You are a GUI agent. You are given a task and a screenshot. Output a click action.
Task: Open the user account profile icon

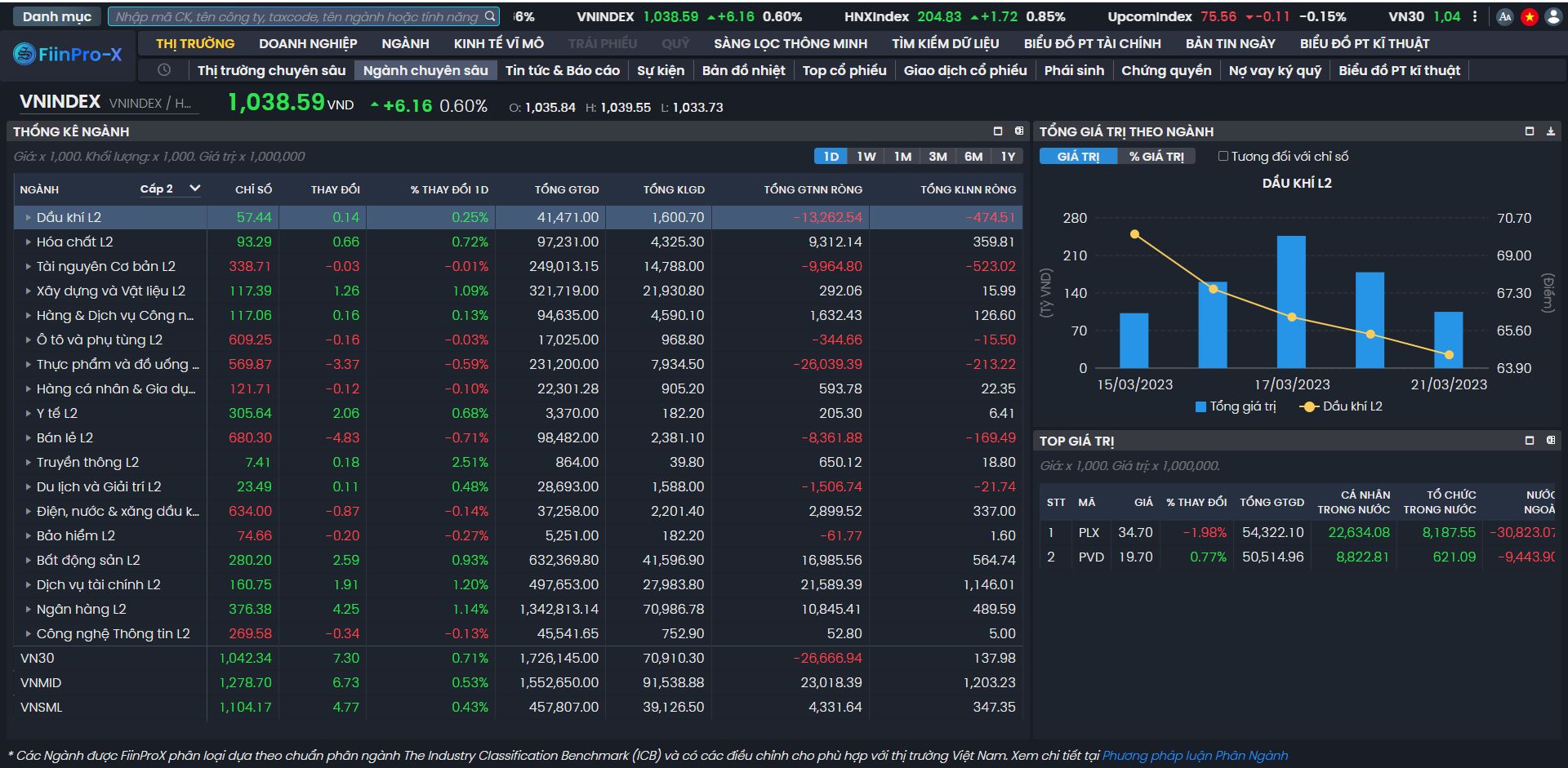click(1553, 16)
